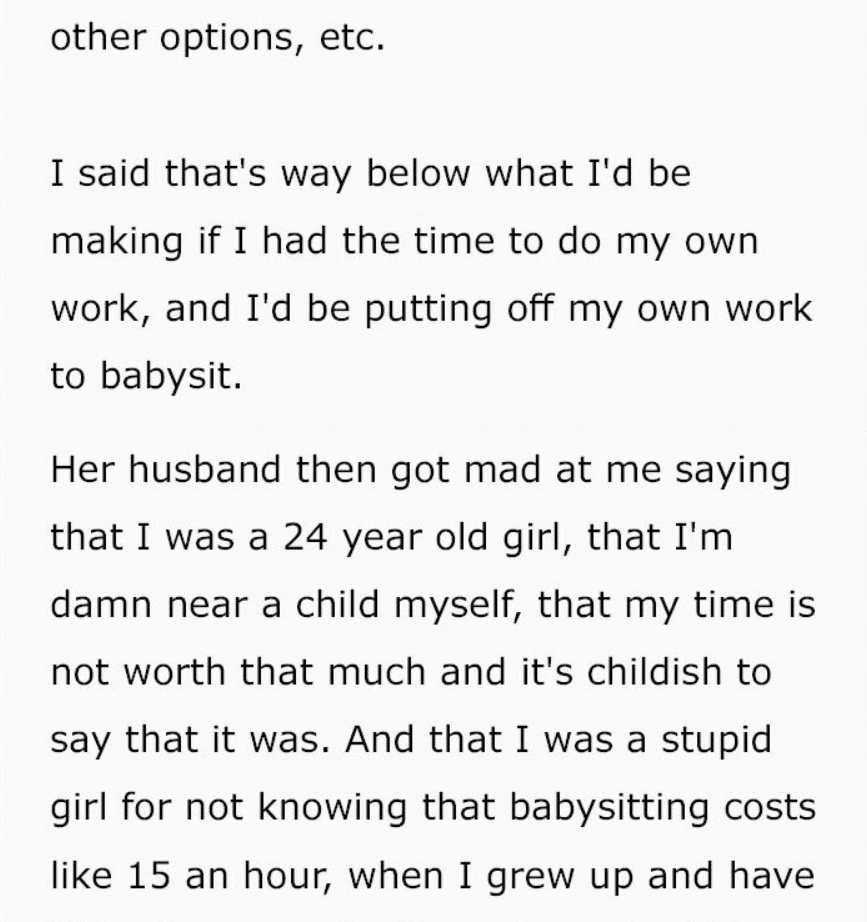Click the number "24" in the text

[305, 537]
